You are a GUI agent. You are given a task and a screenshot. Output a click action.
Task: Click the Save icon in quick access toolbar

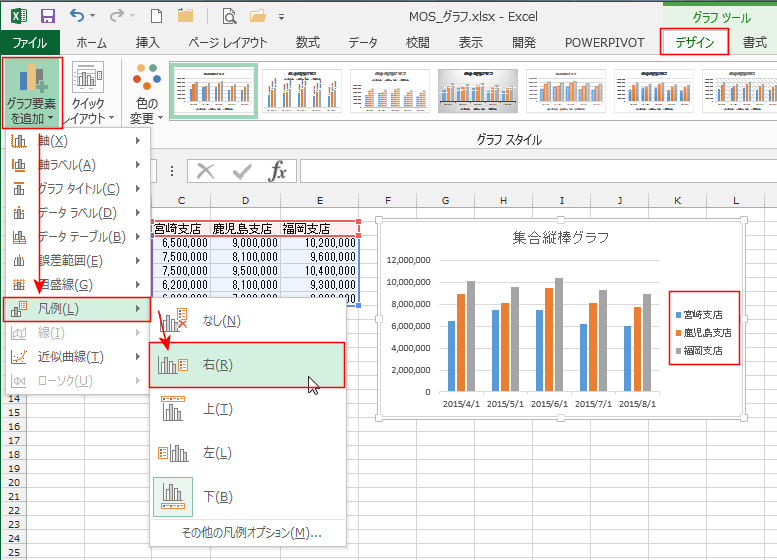pos(48,17)
